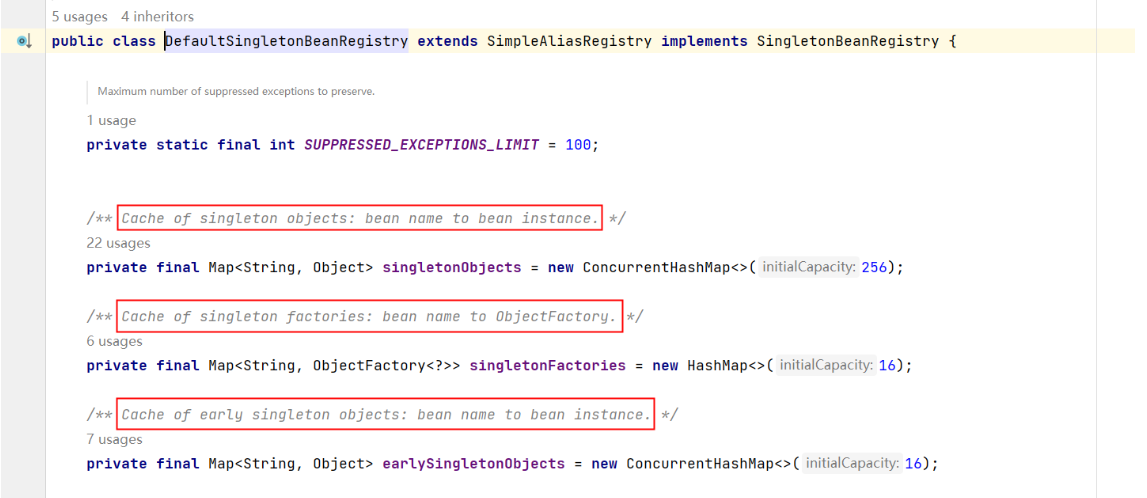1147x498 pixels.
Task: Click the SingletonBeanRegistry interface name
Action: click(x=847, y=41)
